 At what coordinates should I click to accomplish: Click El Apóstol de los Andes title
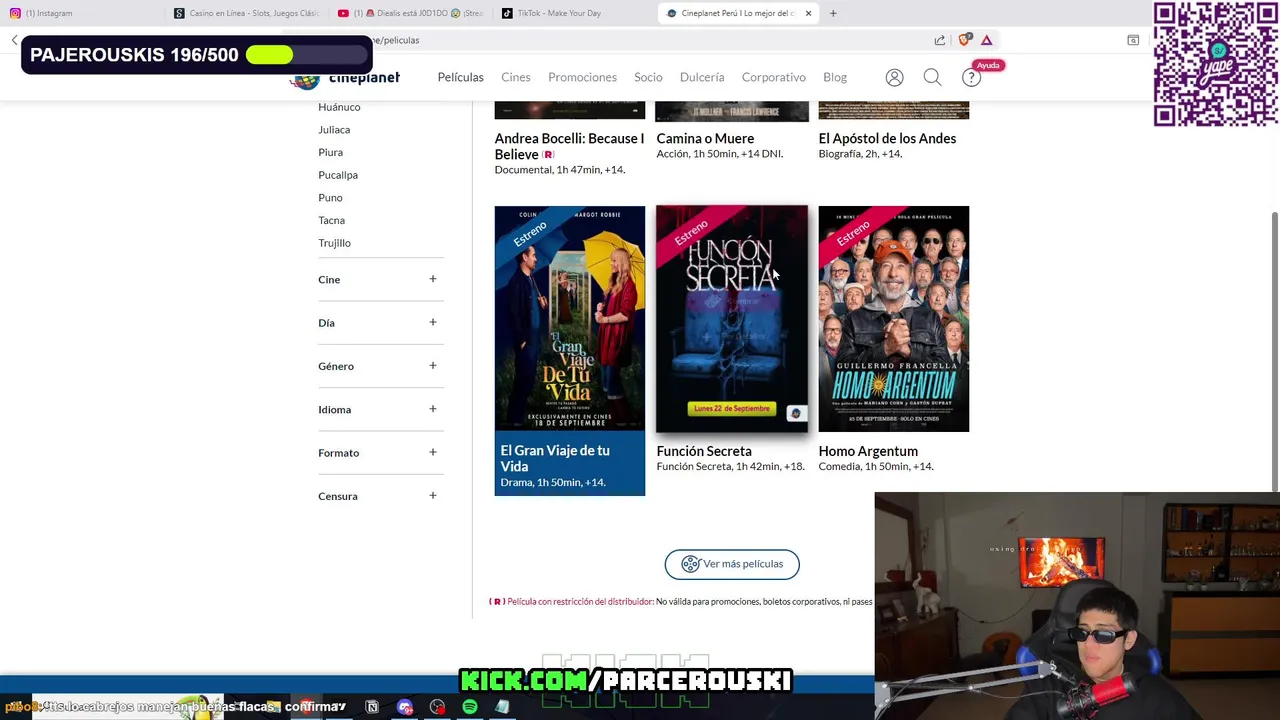887,138
